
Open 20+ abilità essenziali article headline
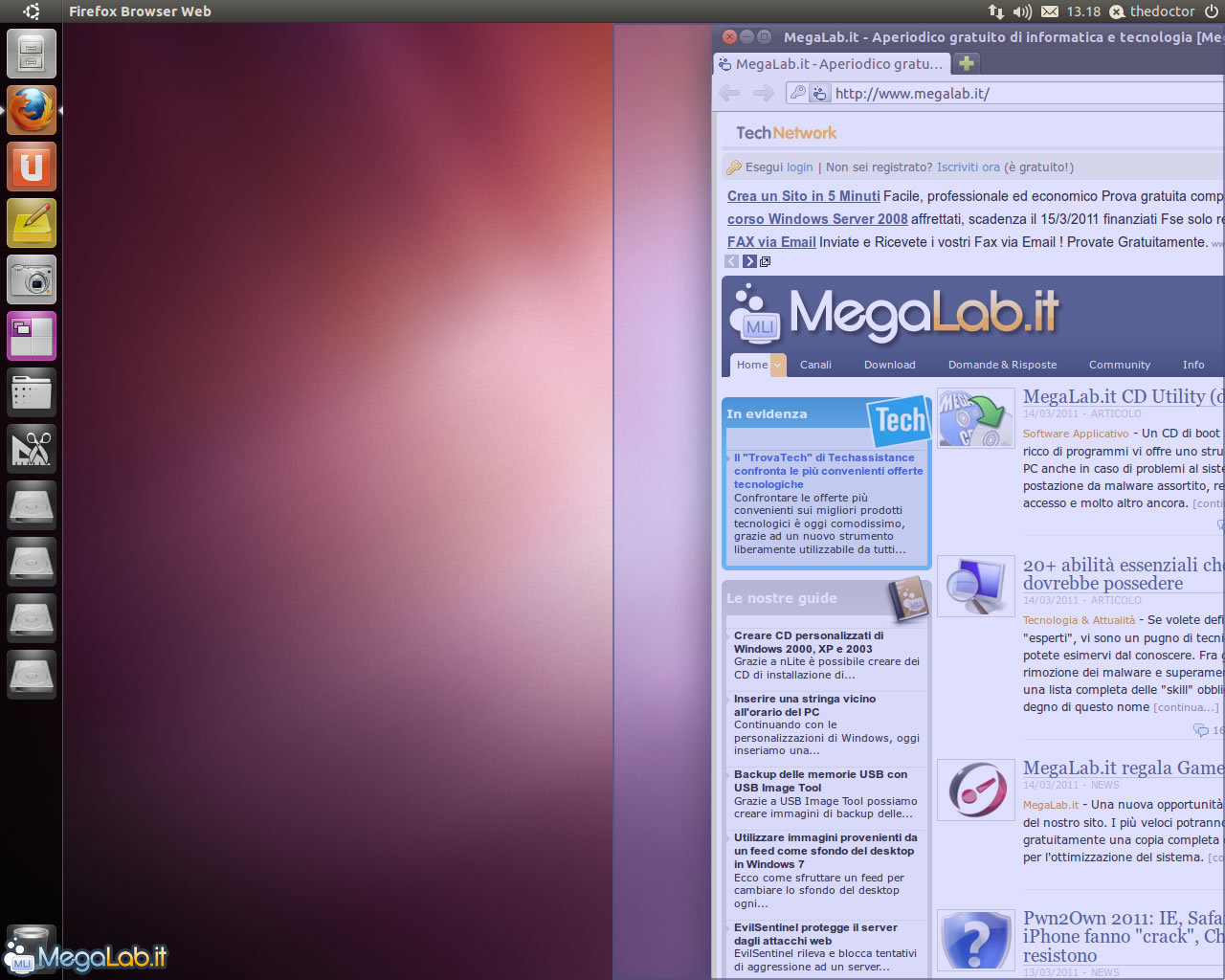click(x=1123, y=573)
